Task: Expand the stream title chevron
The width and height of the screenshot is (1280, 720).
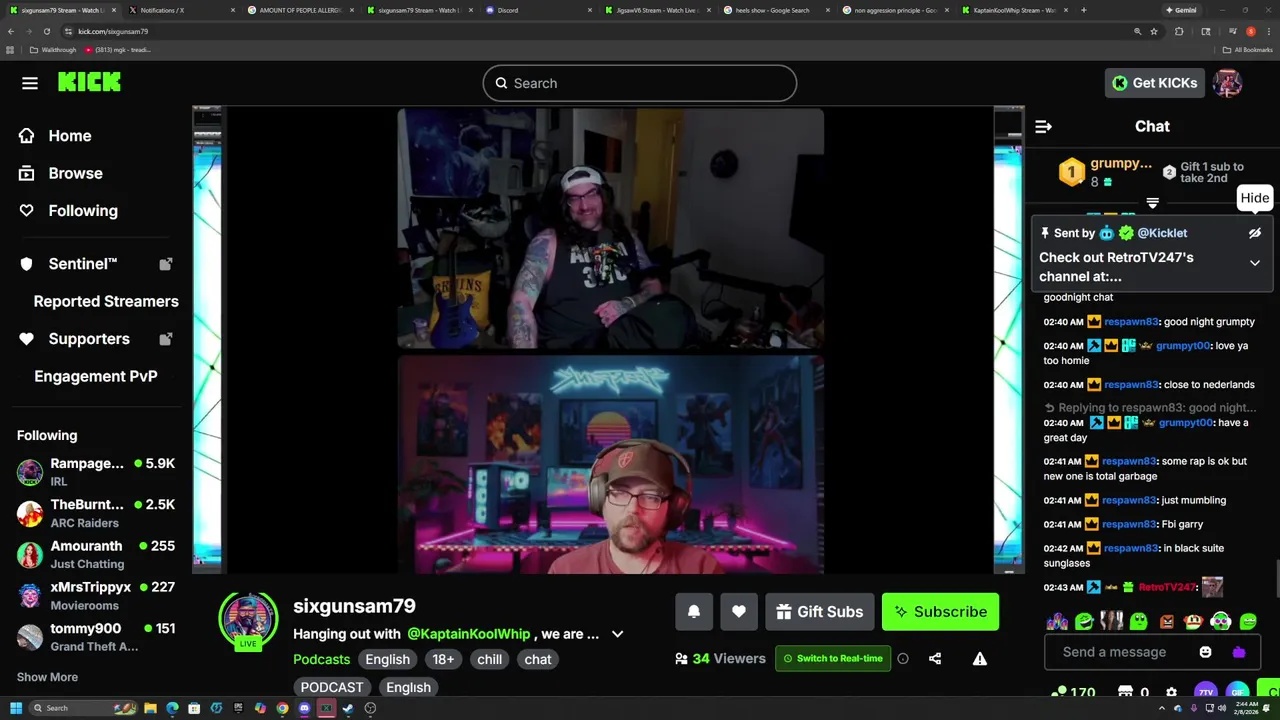Action: (x=617, y=634)
